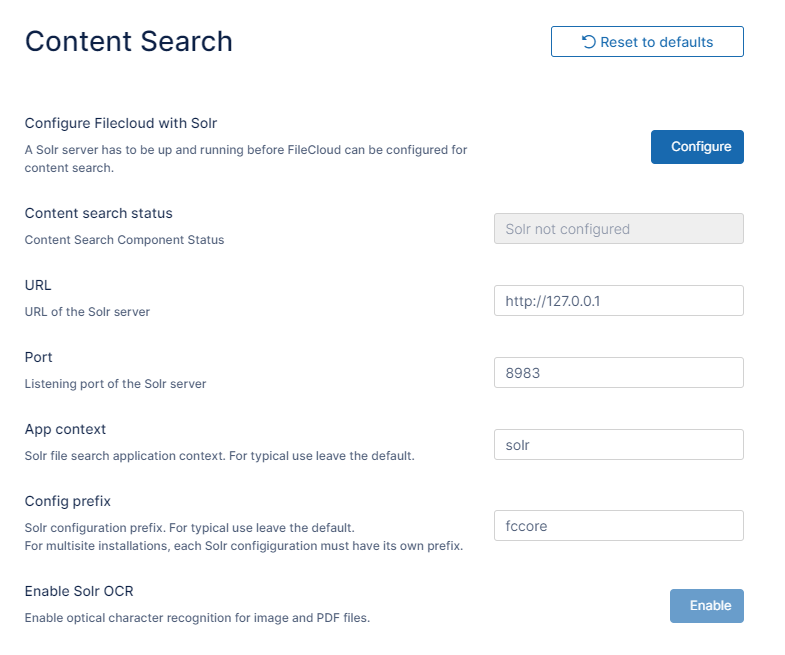Select the Content search status label
The height and width of the screenshot is (655, 785).
(x=98, y=213)
